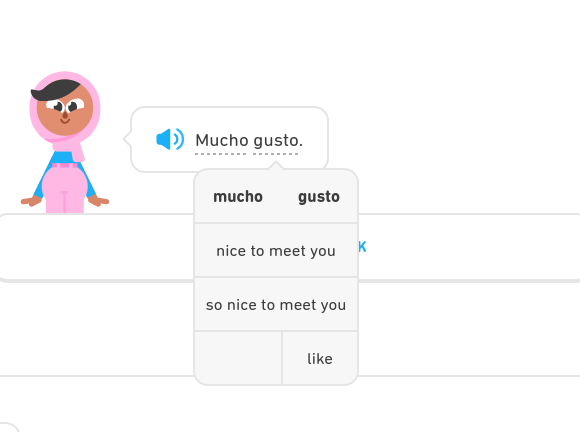
Task: Select the bold "gusto" header in the hint popup
Action: click(319, 196)
